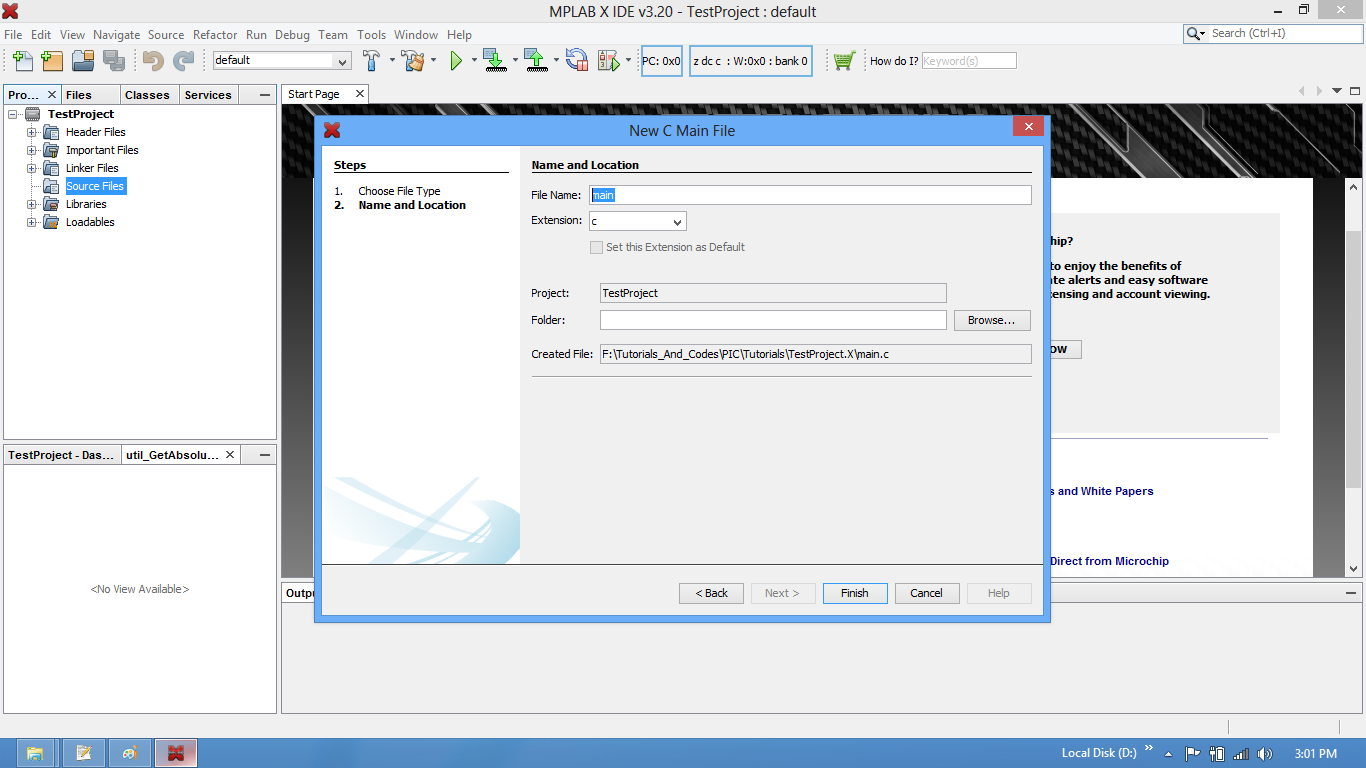Screen dimensions: 1366x768
Task: Click the Back button in wizard
Action: point(711,593)
